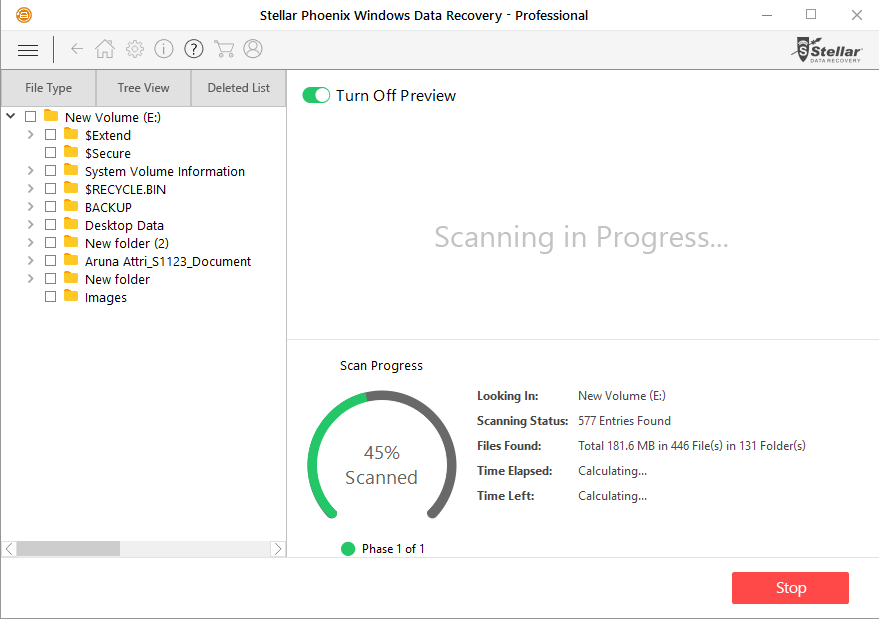Image resolution: width=879 pixels, height=619 pixels.
Task: Click the '577 Entries Found' status text
Action: [x=624, y=421]
